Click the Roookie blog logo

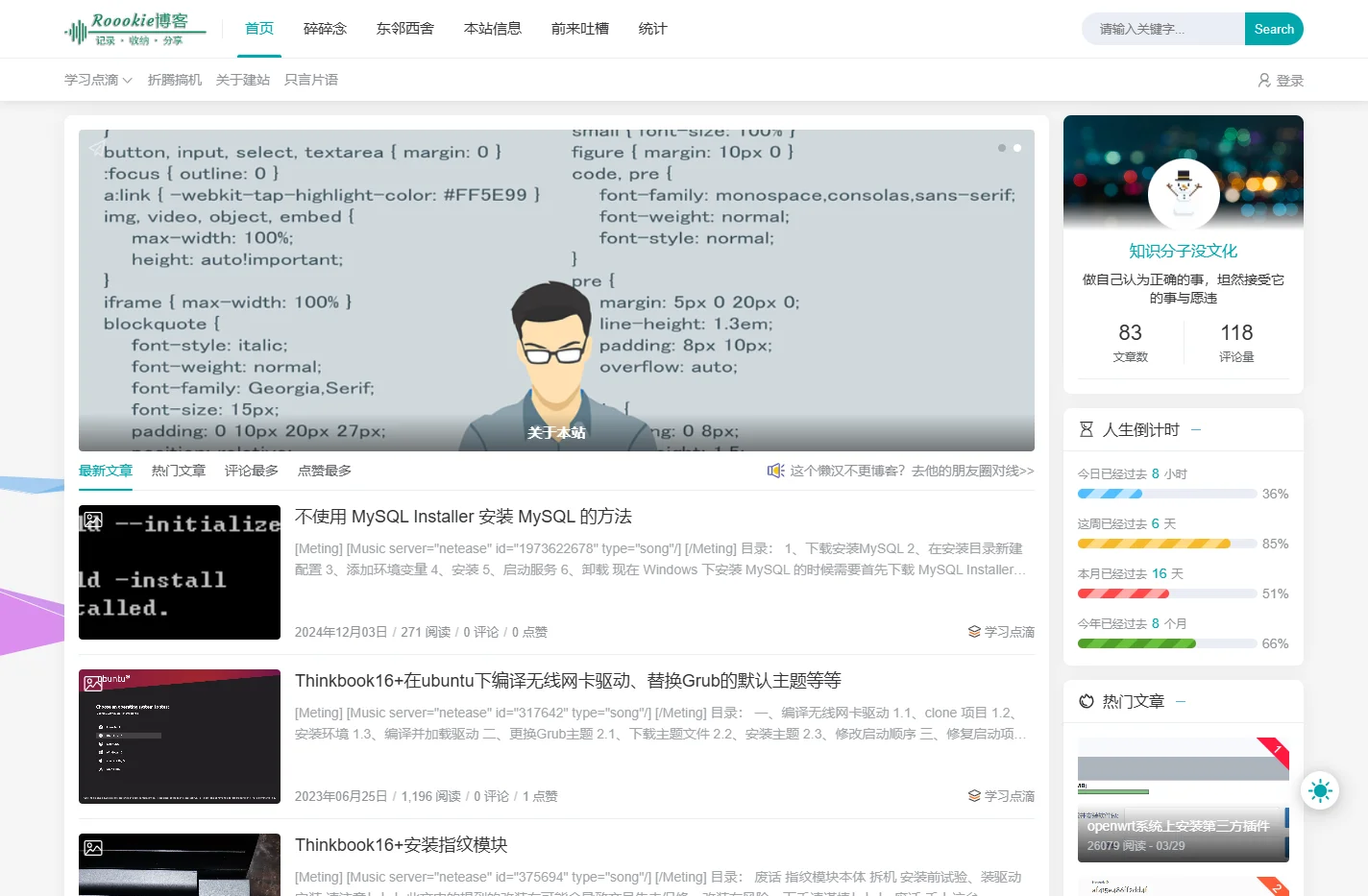coord(135,30)
